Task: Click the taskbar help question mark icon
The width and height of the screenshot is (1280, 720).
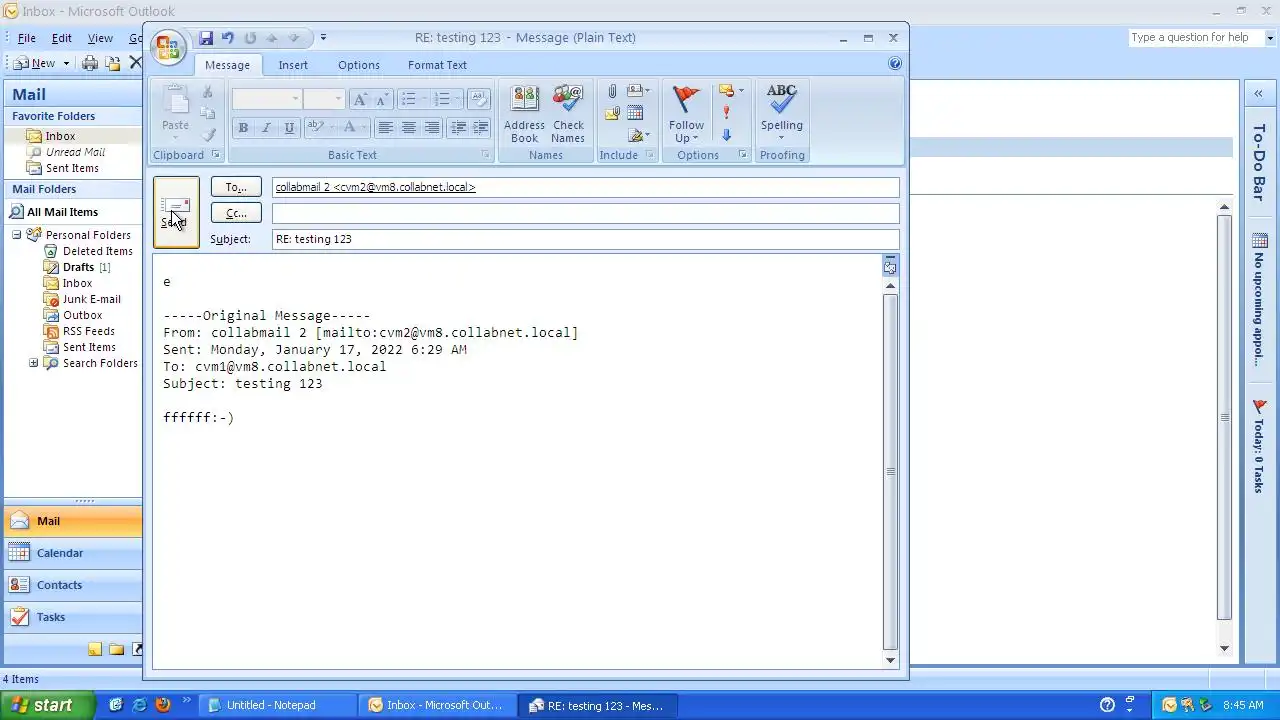Action: 1107,705
